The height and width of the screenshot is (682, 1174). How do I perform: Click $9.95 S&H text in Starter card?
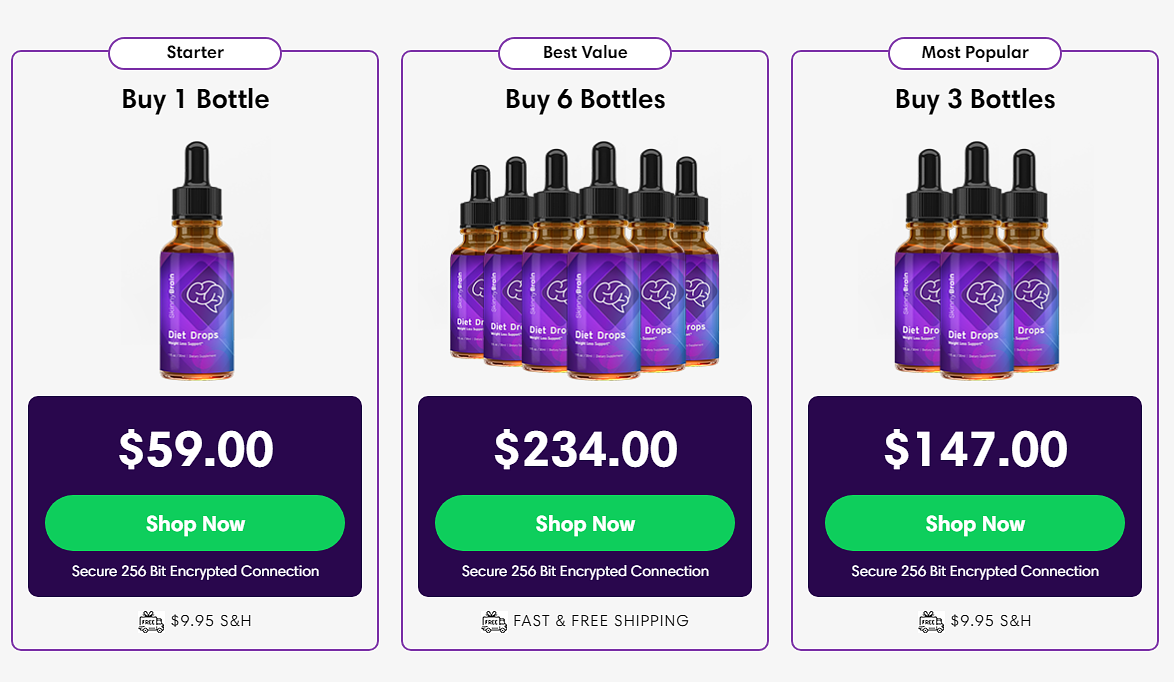pyautogui.click(x=211, y=621)
